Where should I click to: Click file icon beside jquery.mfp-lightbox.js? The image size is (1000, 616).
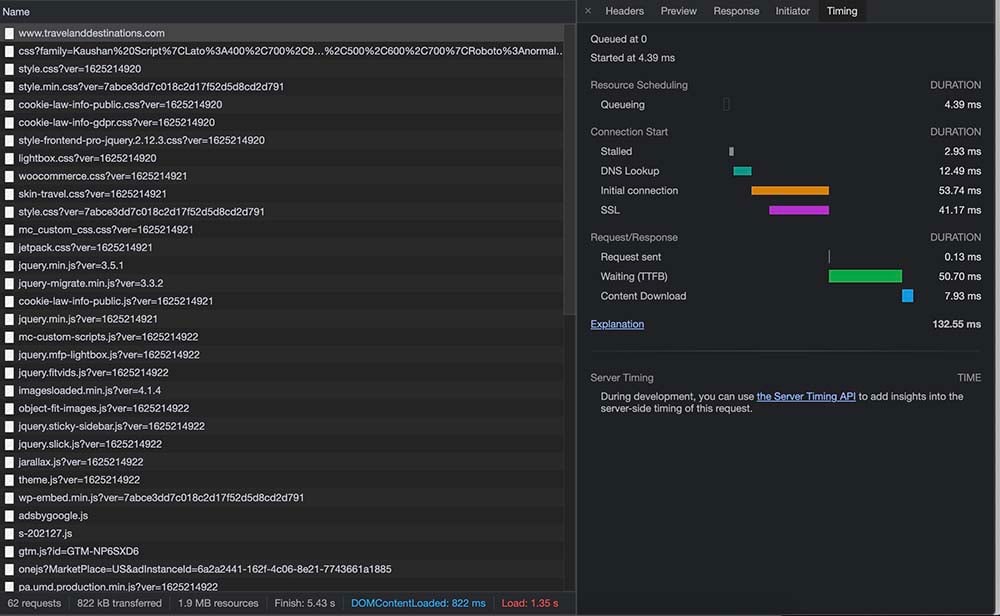9,355
